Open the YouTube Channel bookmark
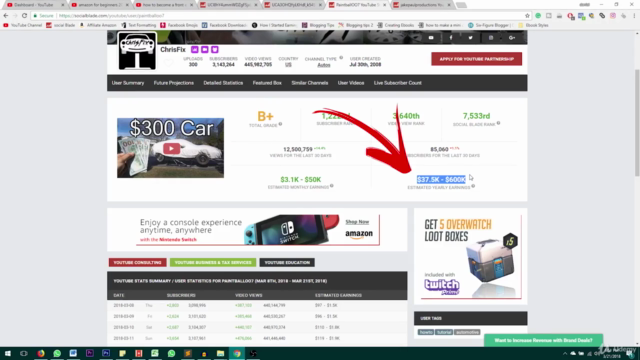Screen dimensions: 640x360 [x=23, y=25]
